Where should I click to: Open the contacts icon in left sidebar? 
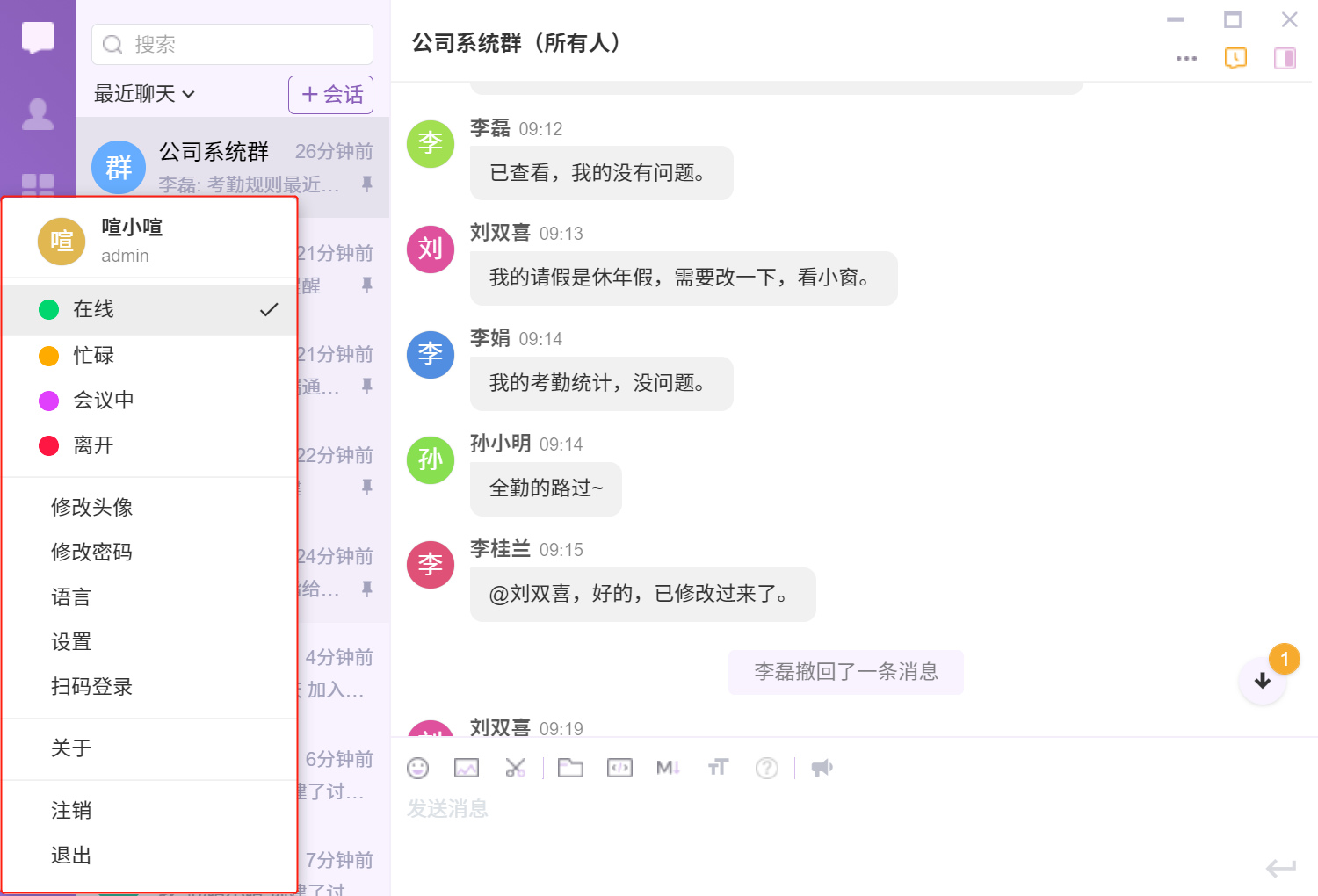point(38,114)
